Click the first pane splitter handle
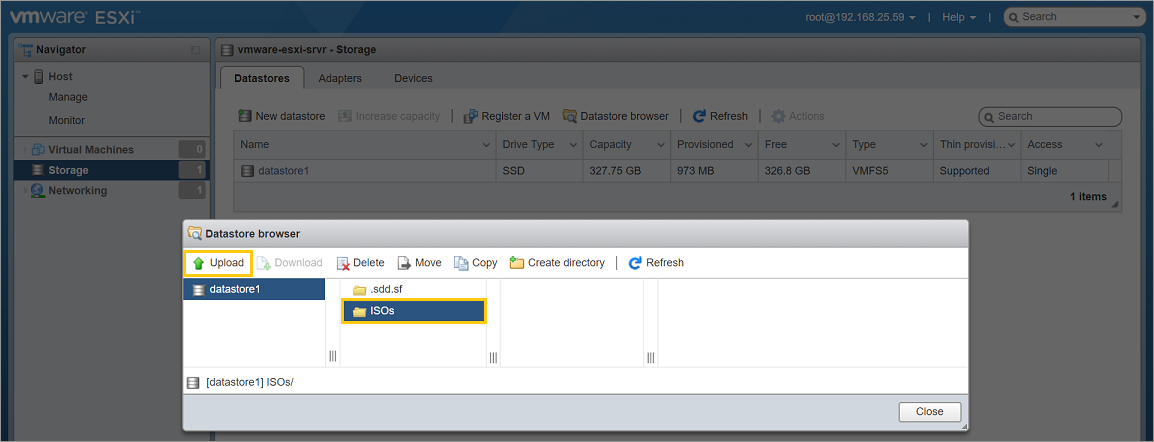1154x442 pixels. click(332, 356)
